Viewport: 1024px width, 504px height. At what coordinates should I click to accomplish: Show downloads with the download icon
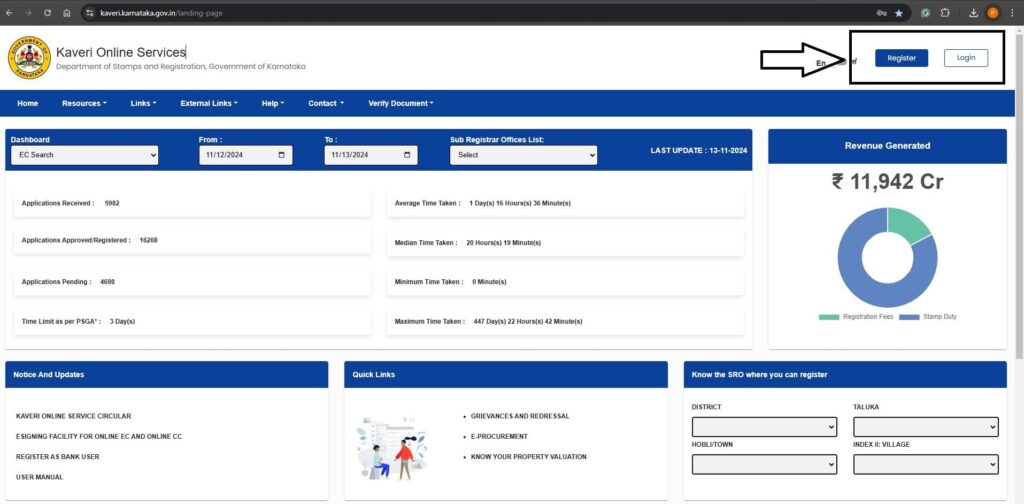pyautogui.click(x=974, y=13)
